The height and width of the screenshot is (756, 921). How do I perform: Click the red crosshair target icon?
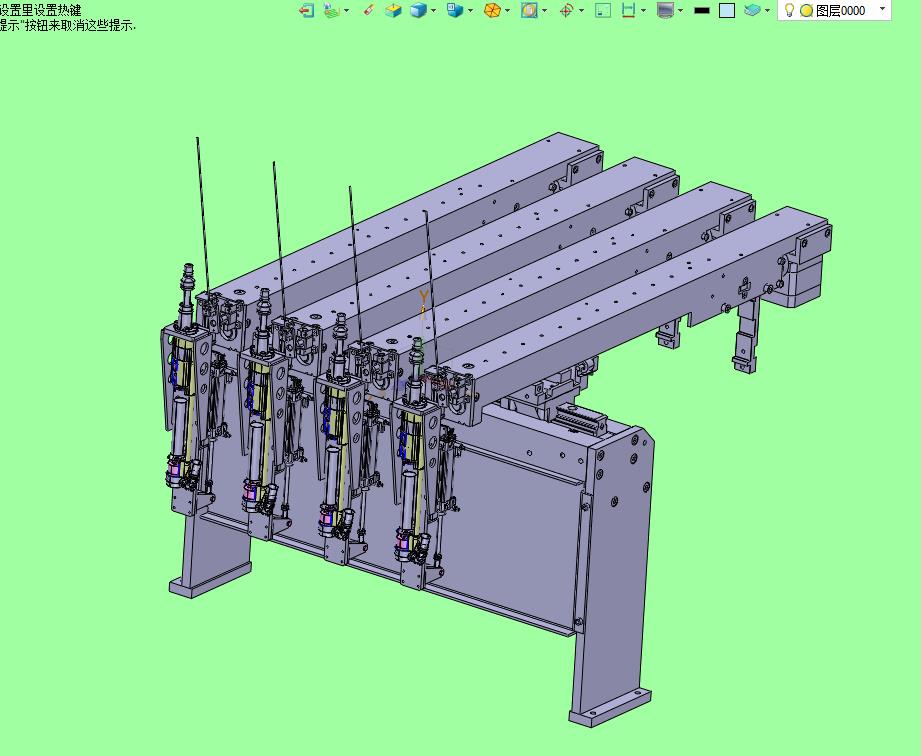click(x=566, y=10)
